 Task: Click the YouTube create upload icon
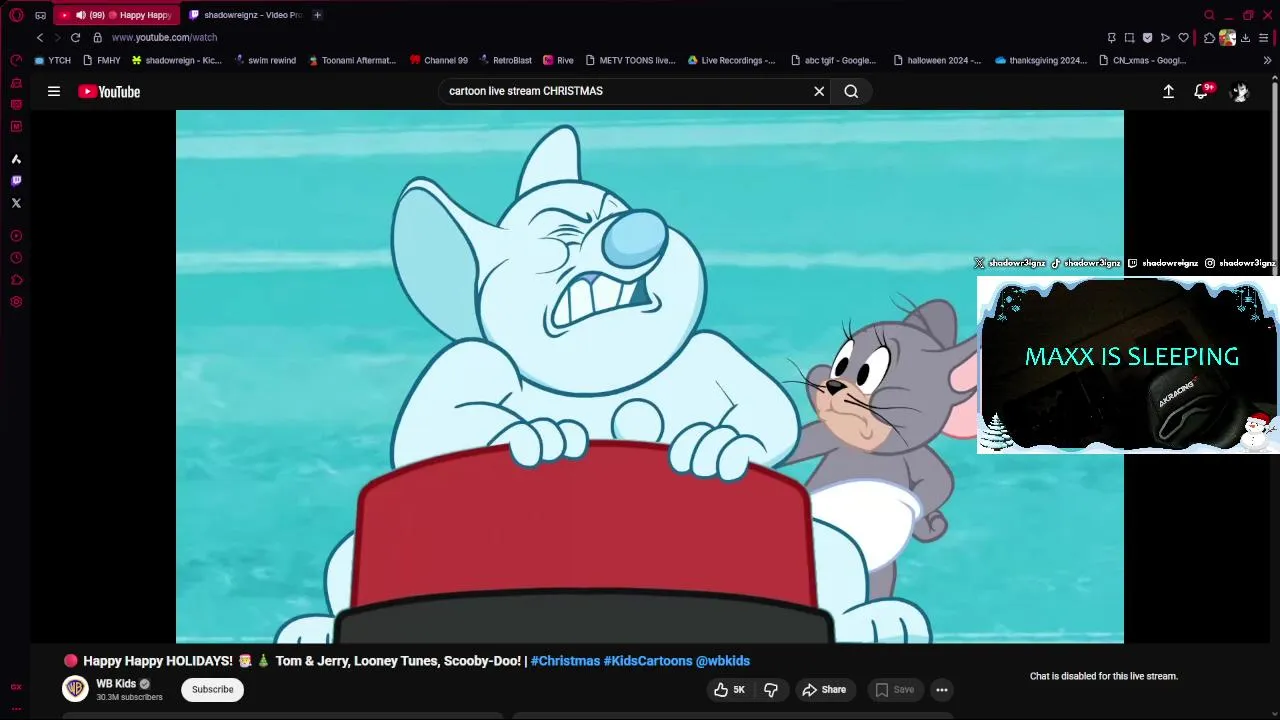coord(1168,91)
